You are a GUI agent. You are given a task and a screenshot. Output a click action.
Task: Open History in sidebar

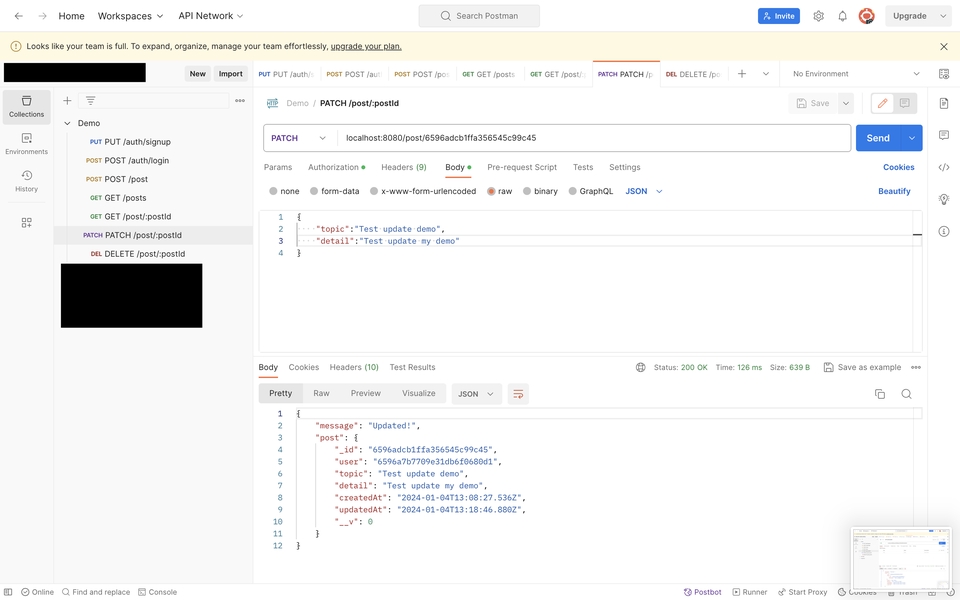[x=26, y=181]
